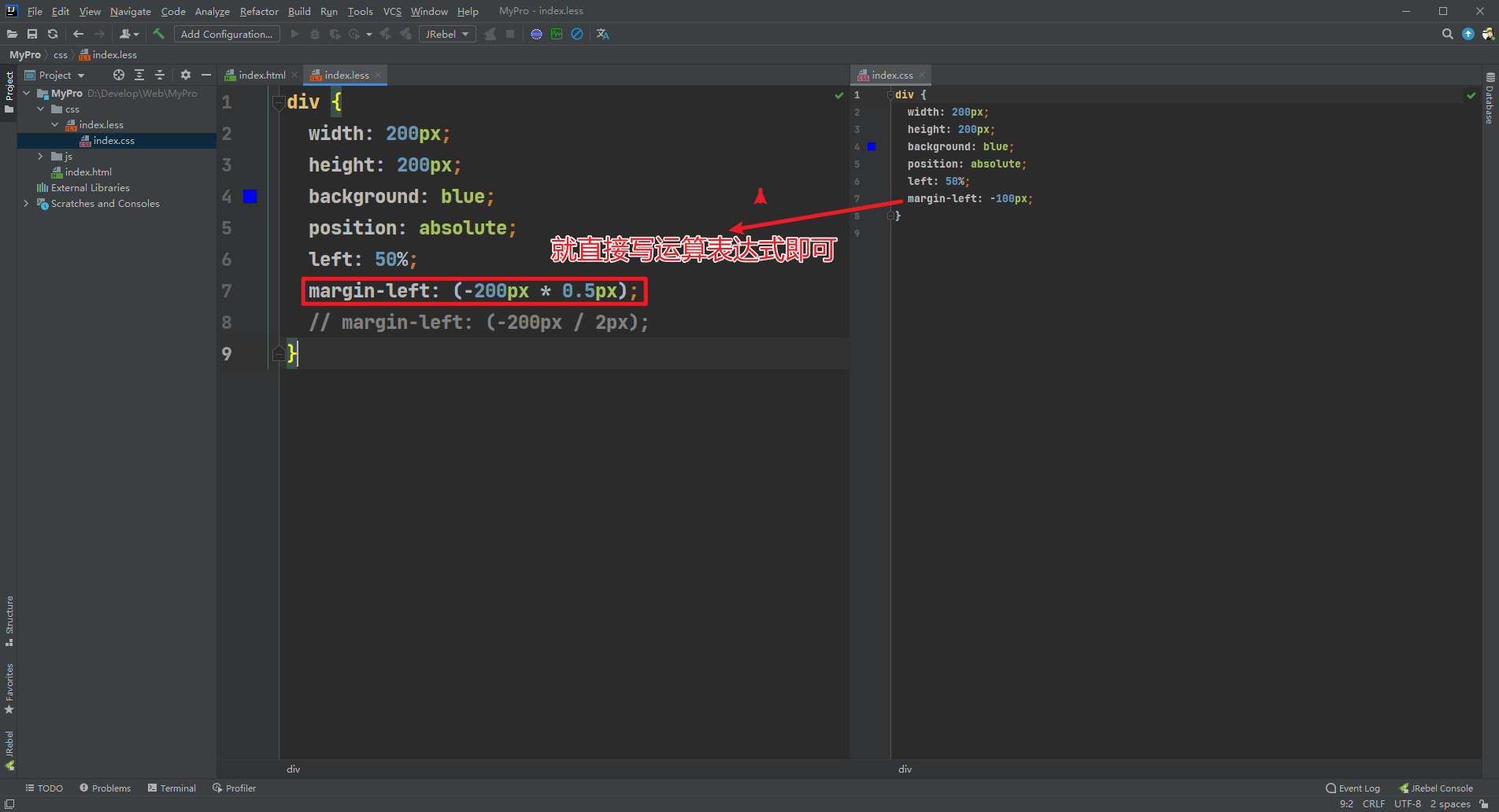The height and width of the screenshot is (812, 1499).
Task: Click the Stop square icon in toolbar
Action: coord(510,34)
